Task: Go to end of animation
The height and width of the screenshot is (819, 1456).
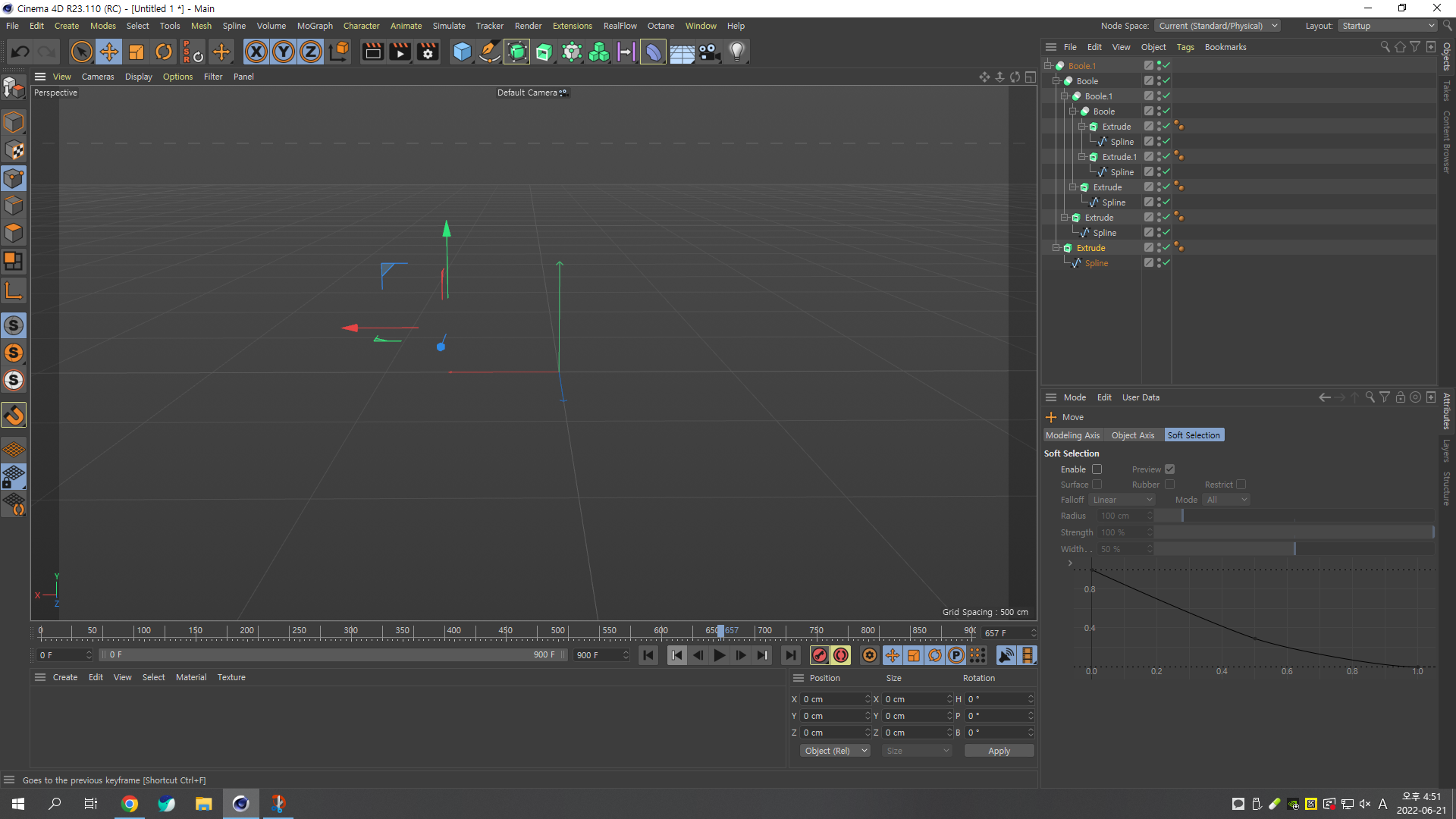Action: coord(790,655)
